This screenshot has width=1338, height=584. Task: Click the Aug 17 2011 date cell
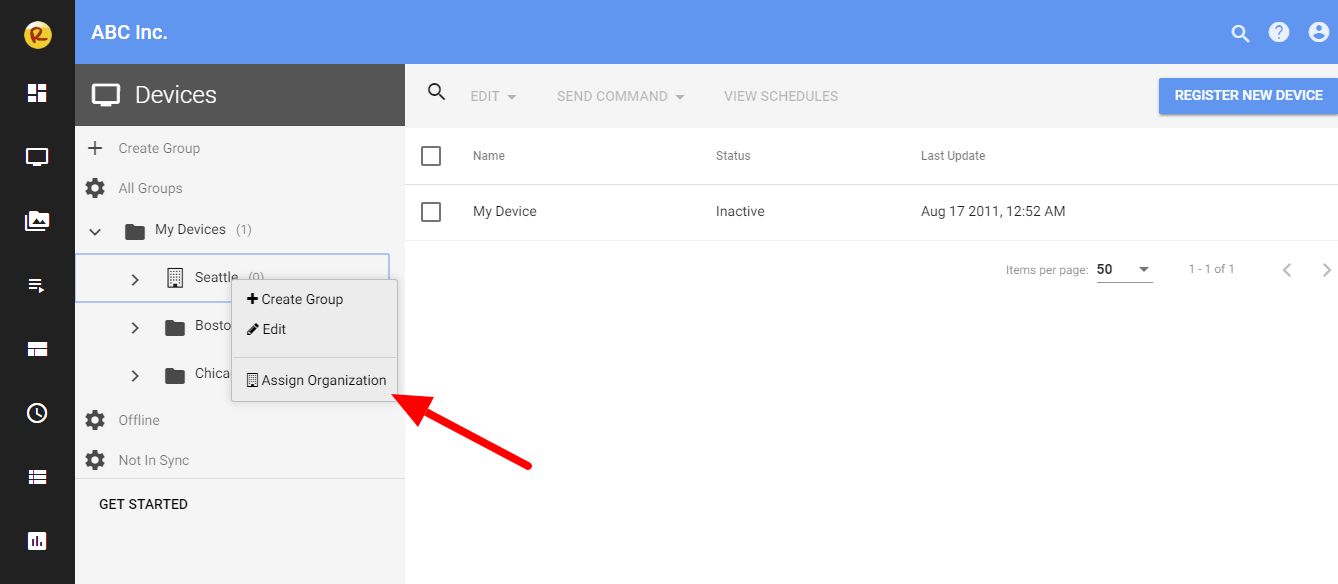(993, 212)
